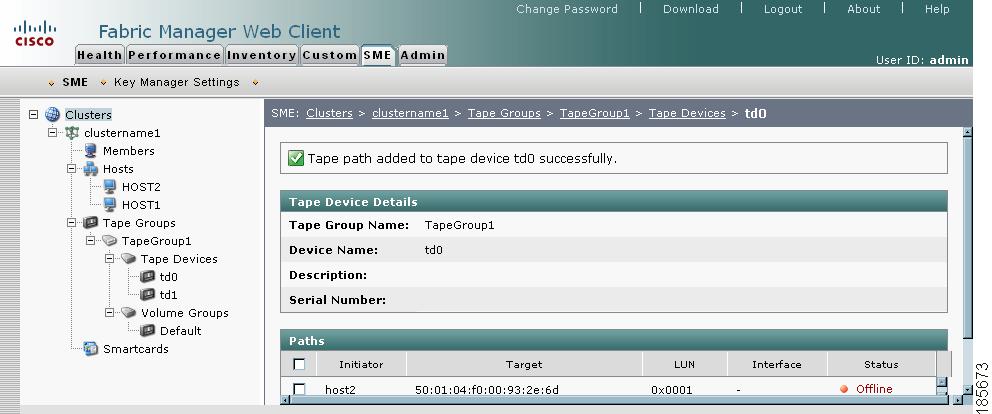Click target value 50:01:04:f0:00:93:2e:6d
Image resolution: width=992 pixels, height=414 pixels.
[x=487, y=389]
